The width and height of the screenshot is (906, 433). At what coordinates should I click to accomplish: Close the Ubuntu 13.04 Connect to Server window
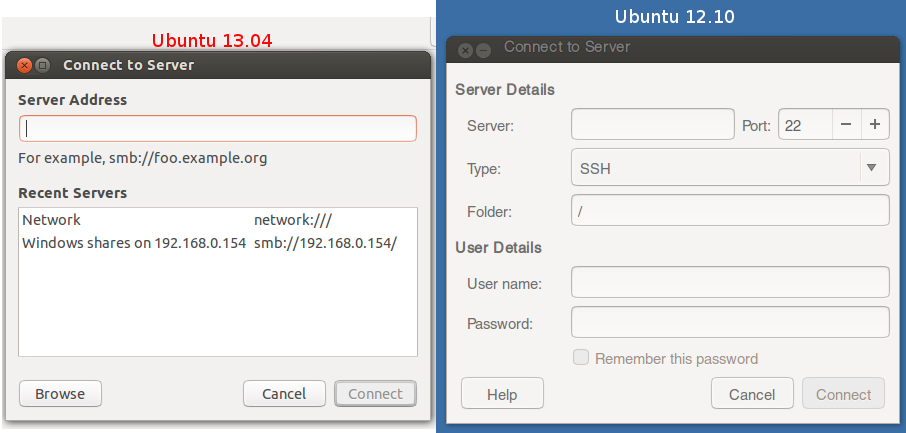coord(24,65)
